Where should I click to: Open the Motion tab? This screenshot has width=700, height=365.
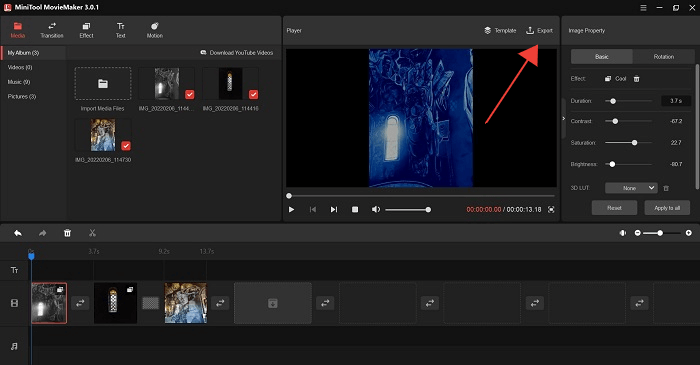[x=154, y=30]
